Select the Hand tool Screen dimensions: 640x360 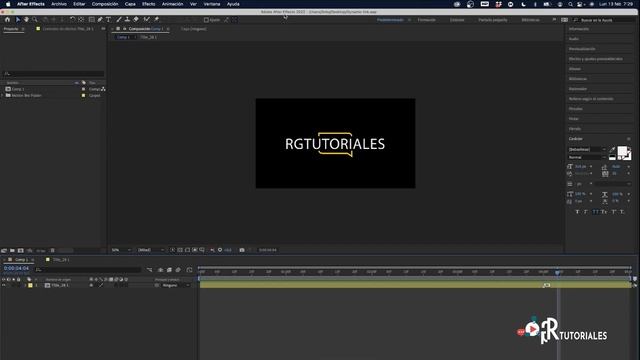(26, 19)
